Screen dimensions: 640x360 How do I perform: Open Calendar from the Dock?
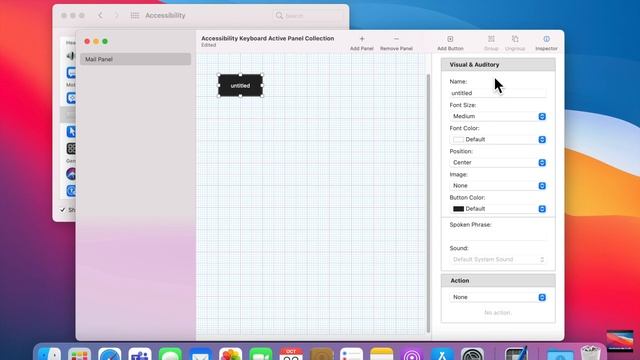291,354
